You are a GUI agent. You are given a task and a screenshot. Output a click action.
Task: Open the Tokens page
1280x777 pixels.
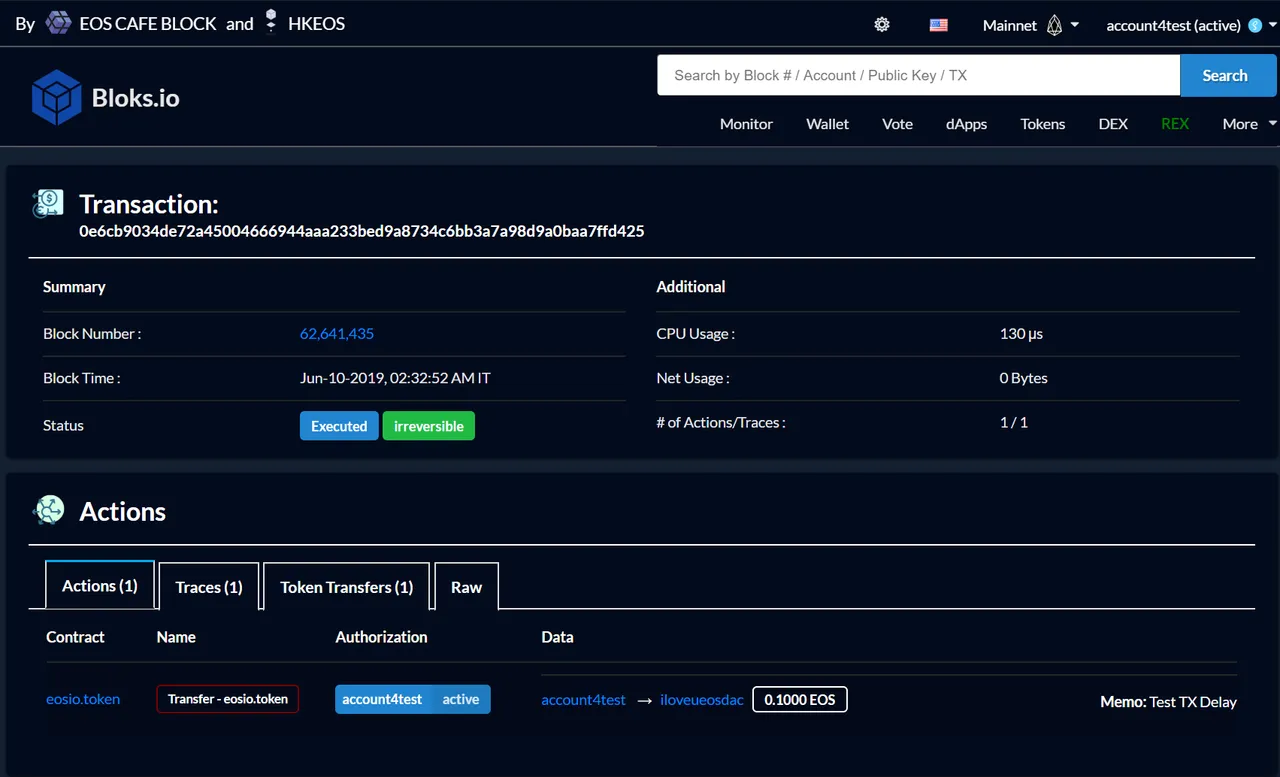[x=1042, y=124]
